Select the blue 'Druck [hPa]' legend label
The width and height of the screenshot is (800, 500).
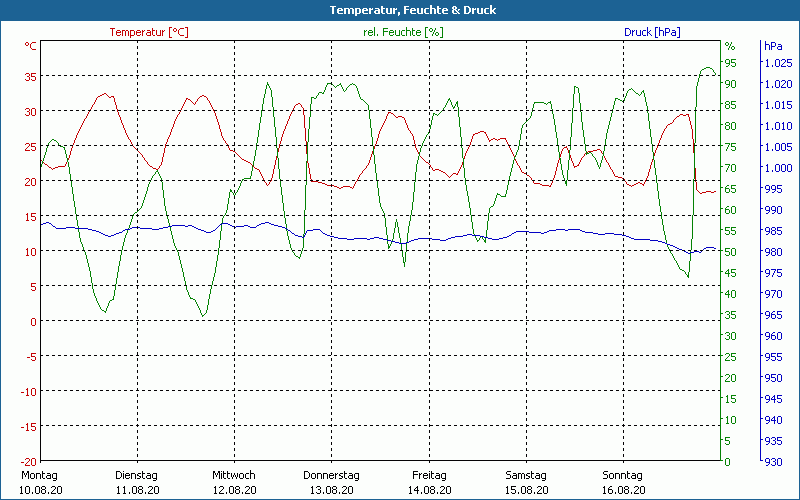[652, 32]
